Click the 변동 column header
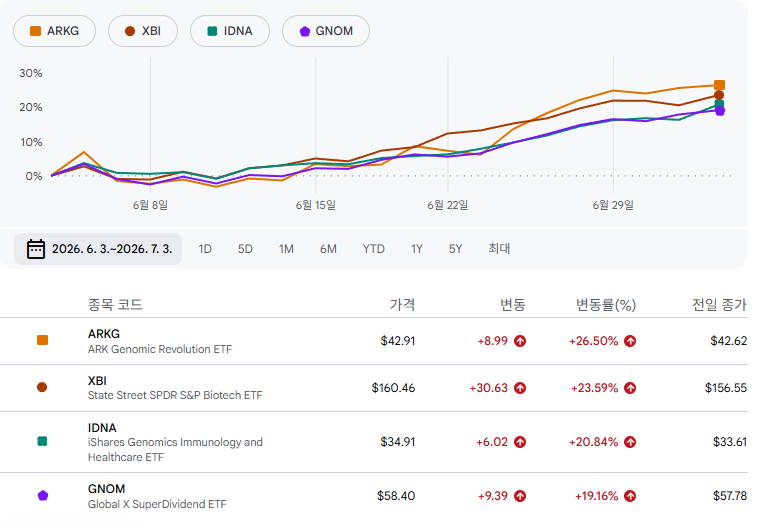This screenshot has height=522, width=762. pos(513,305)
